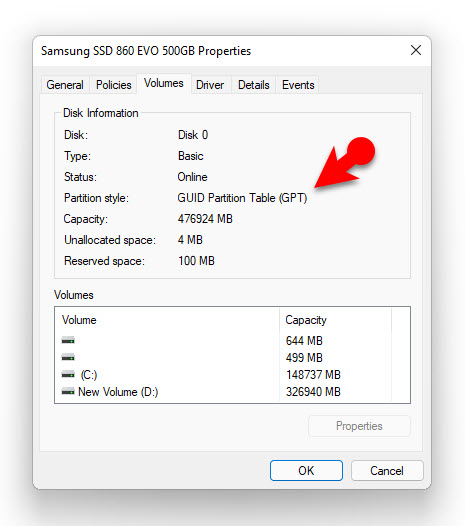Switch to the General tab
This screenshot has height=526, width=465.
point(65,85)
